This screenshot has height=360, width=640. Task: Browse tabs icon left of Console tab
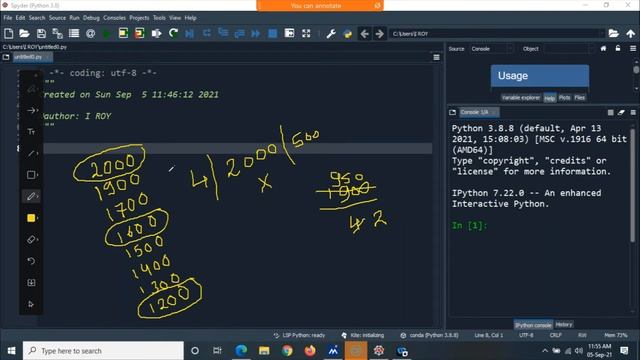click(x=452, y=112)
